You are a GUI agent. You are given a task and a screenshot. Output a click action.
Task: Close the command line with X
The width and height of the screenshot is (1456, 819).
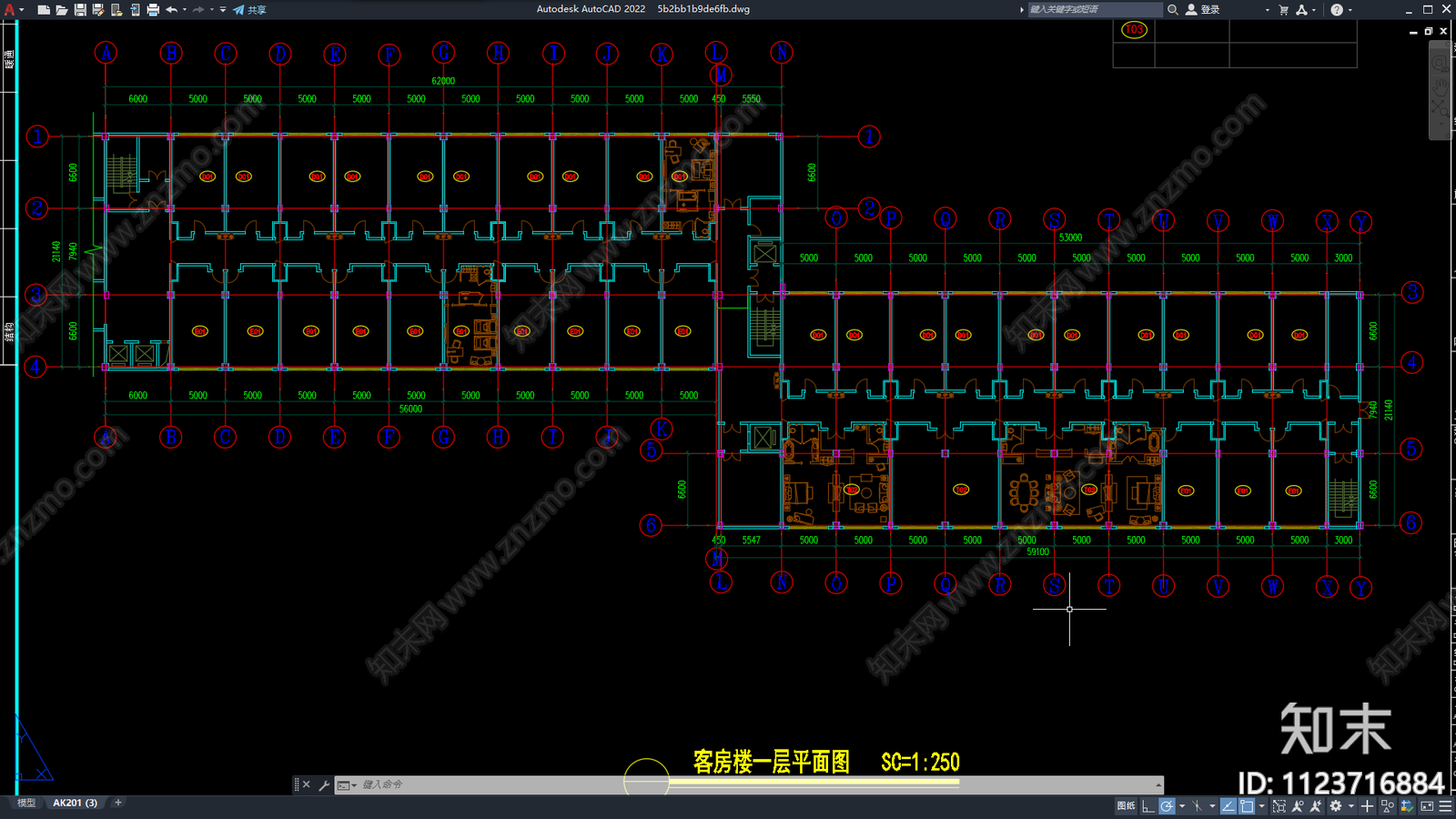[307, 784]
